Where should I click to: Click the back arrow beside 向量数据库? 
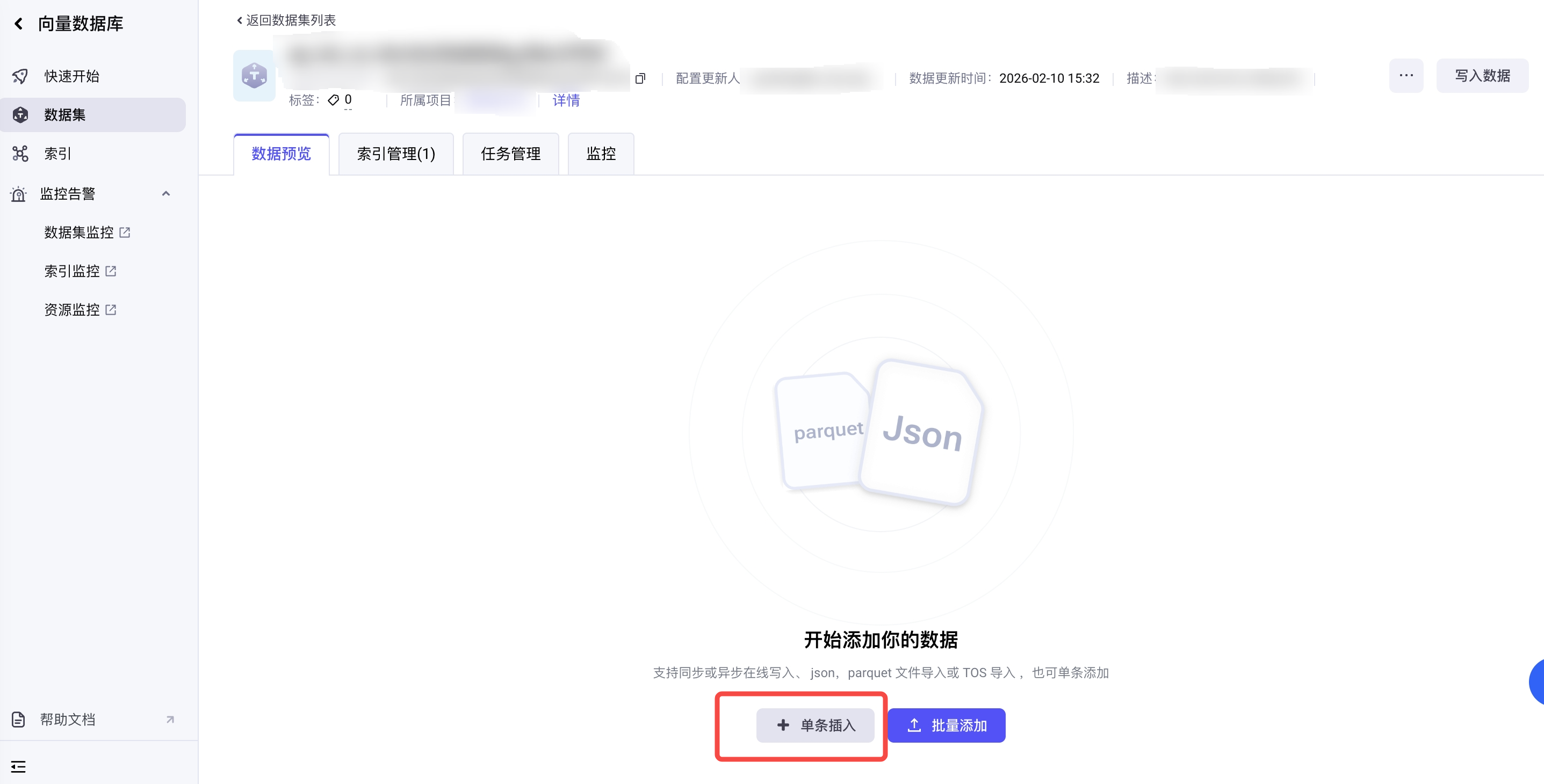(x=19, y=23)
